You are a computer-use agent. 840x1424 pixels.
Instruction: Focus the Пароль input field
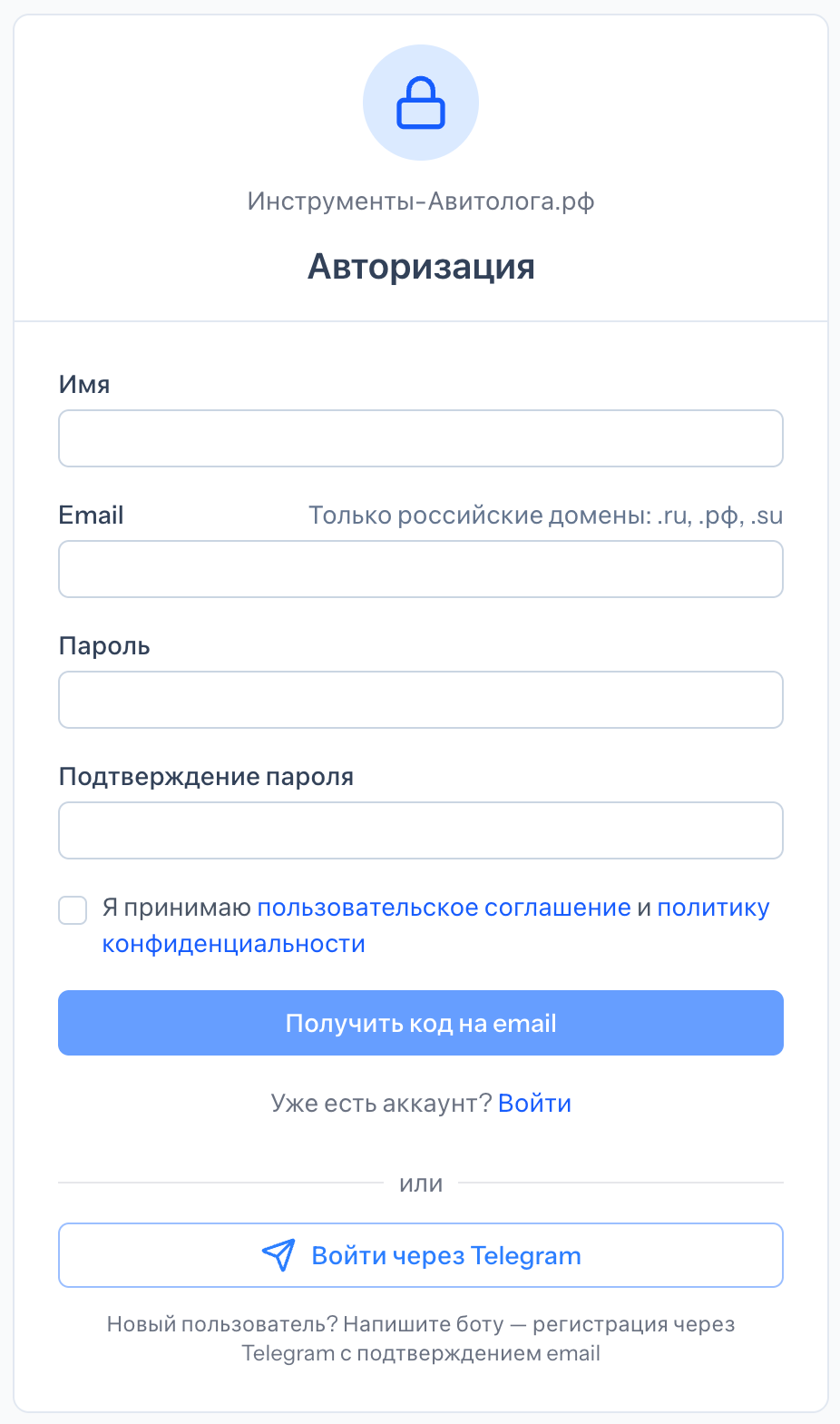pos(421,700)
